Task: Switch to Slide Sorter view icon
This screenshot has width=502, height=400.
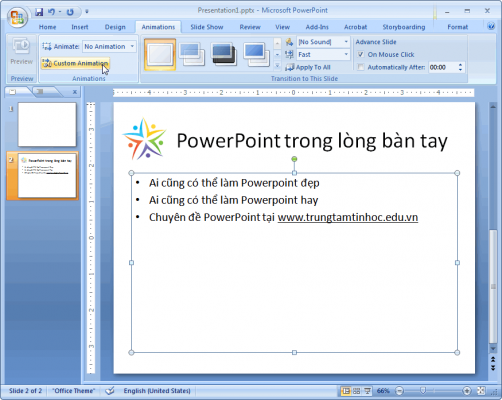Action: pyautogui.click(x=357, y=391)
